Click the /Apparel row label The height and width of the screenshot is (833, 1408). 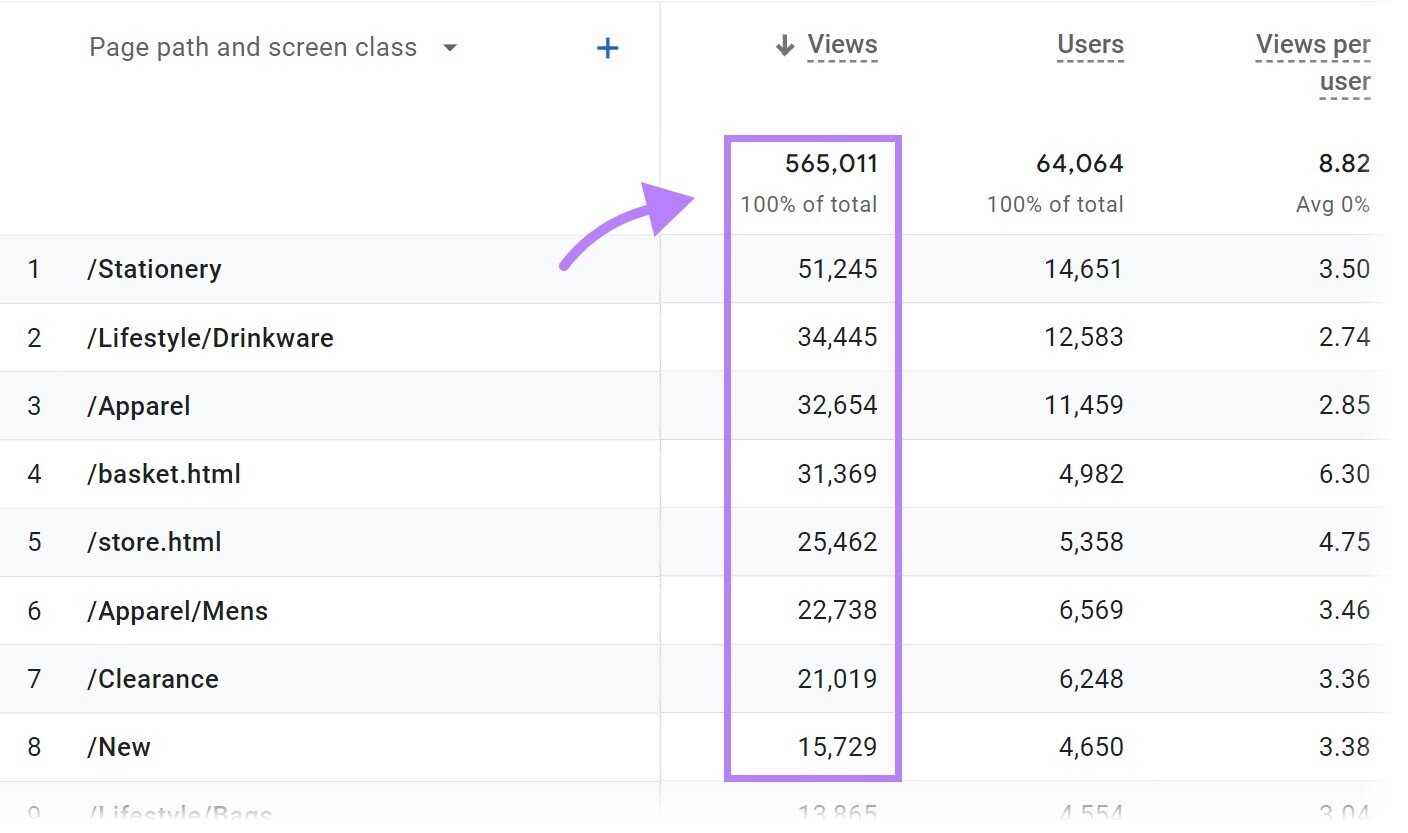click(x=138, y=405)
